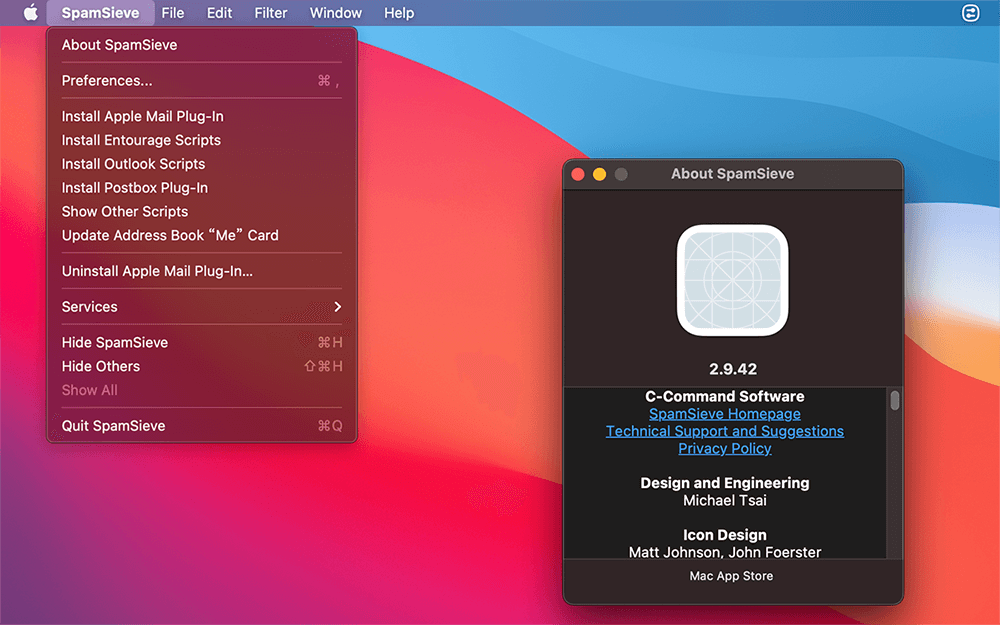Viewport: 1000px width, 625px height.
Task: Select Install Outlook Scripts
Action: [x=202, y=164]
